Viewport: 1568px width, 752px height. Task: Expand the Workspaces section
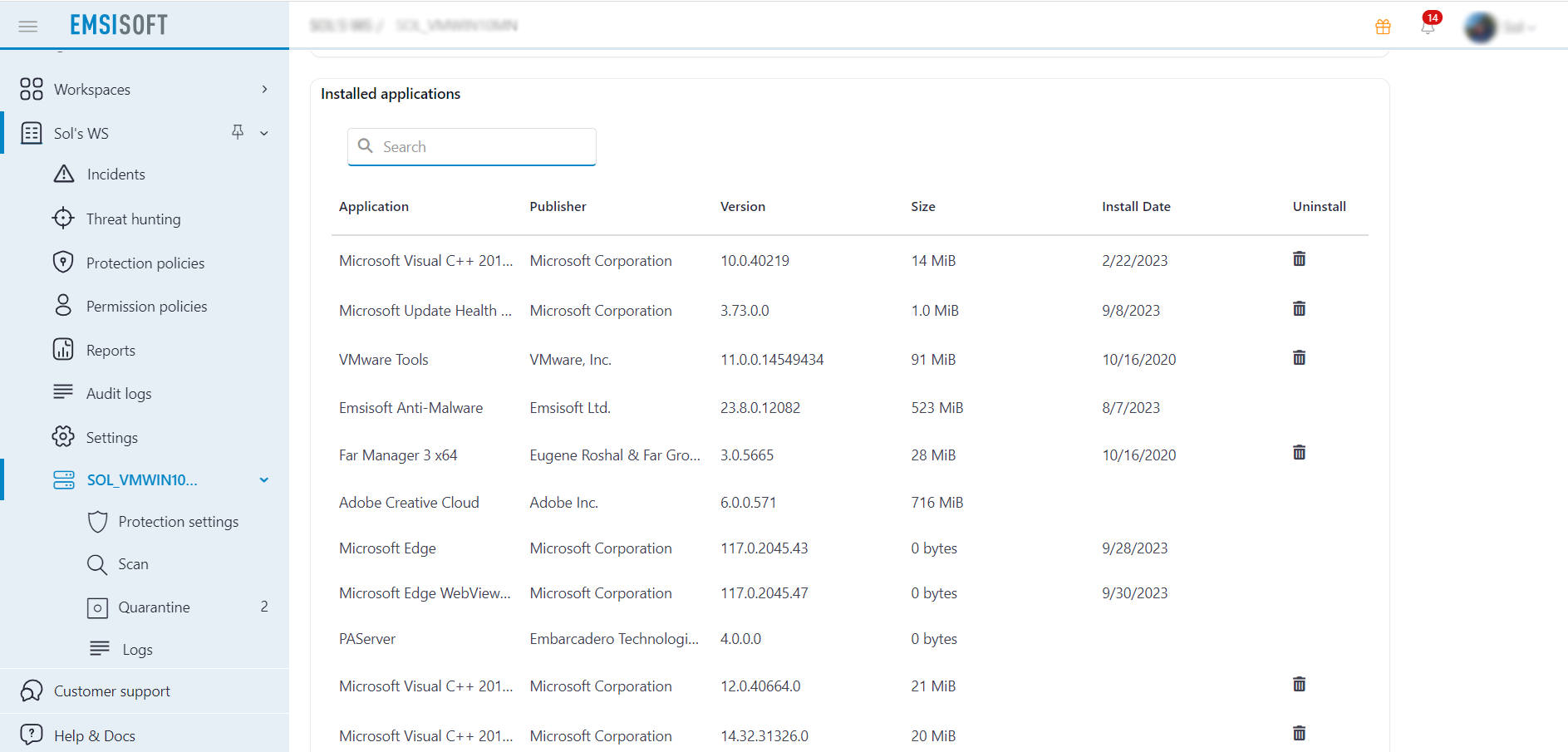point(263,89)
